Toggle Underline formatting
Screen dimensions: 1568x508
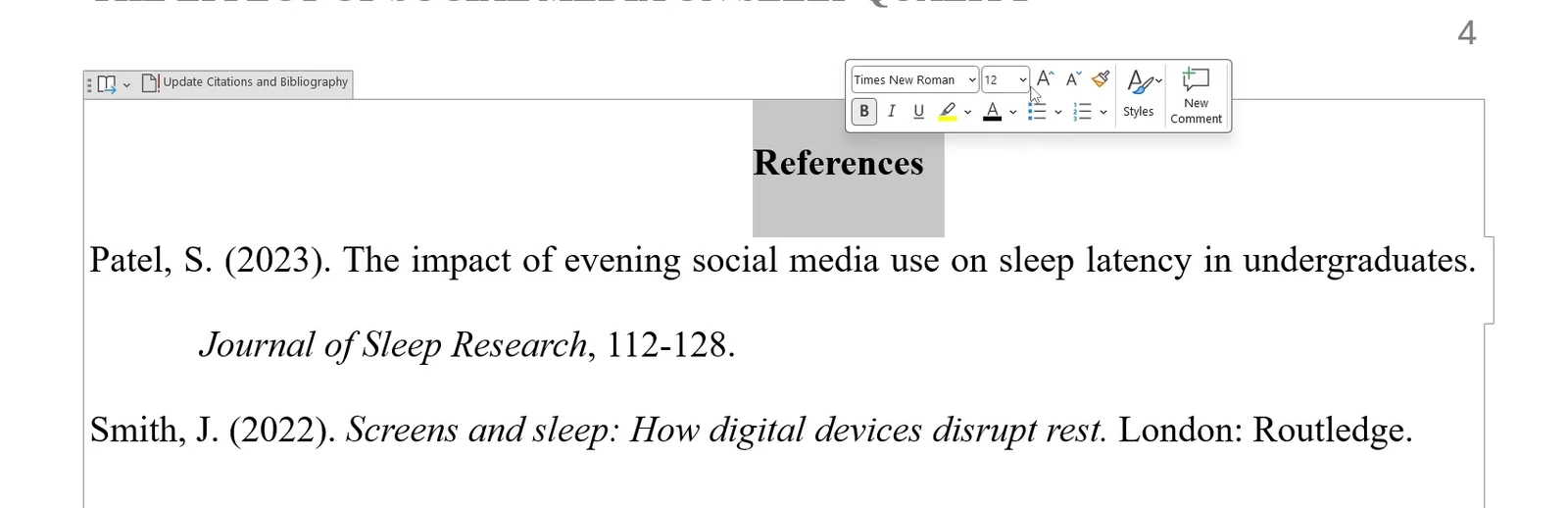(x=918, y=112)
